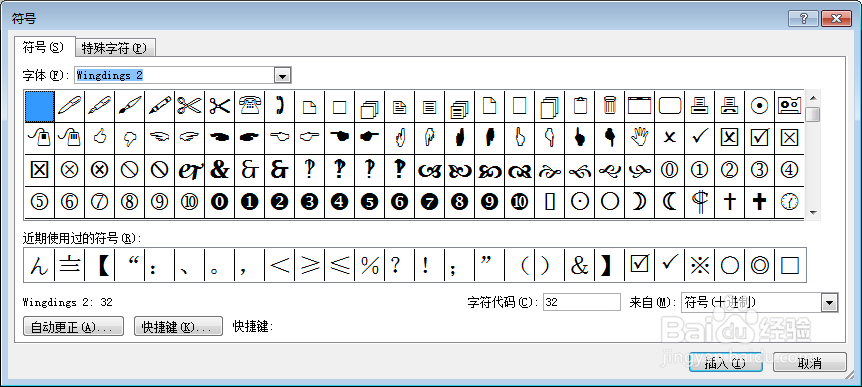Click the Wingdings 2 font field
The width and height of the screenshot is (862, 387).
pyautogui.click(x=174, y=75)
